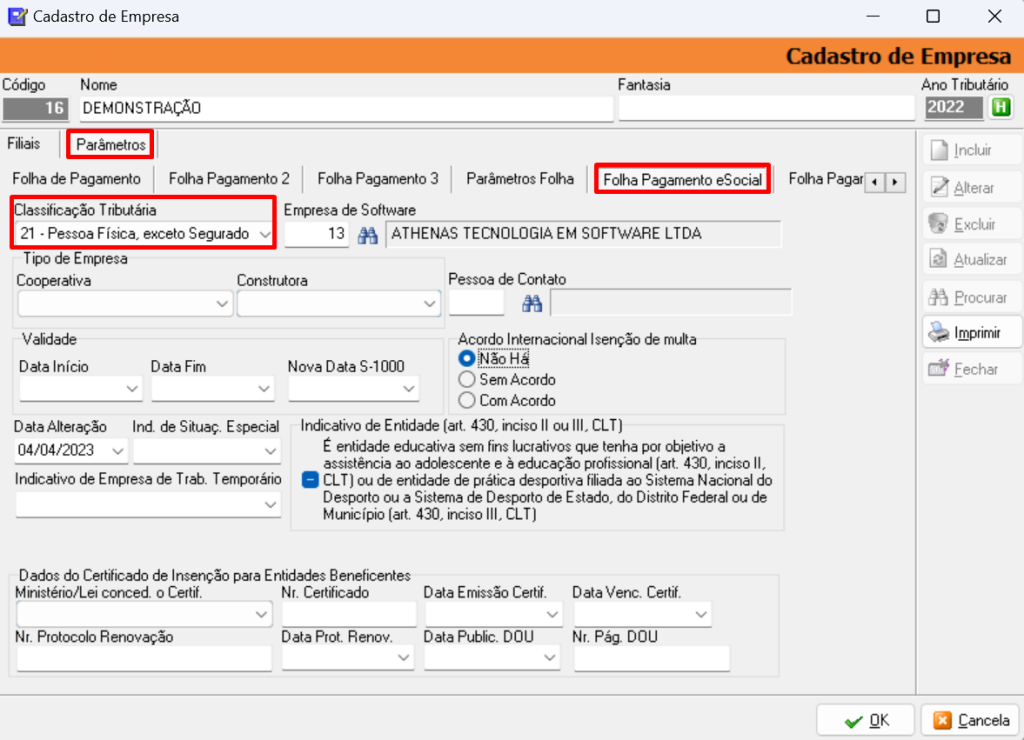This screenshot has height=740, width=1024.
Task: Click the Excluir button
Action: 972,224
